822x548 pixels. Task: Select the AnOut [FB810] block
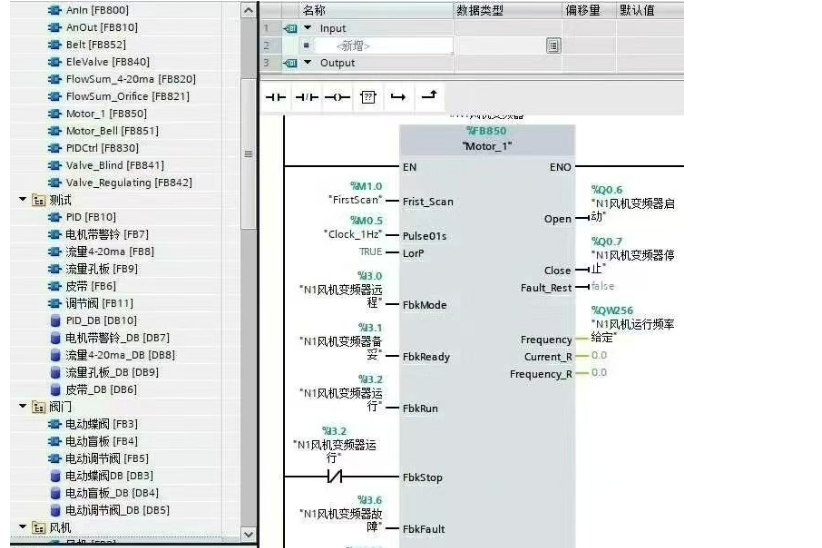102,27
